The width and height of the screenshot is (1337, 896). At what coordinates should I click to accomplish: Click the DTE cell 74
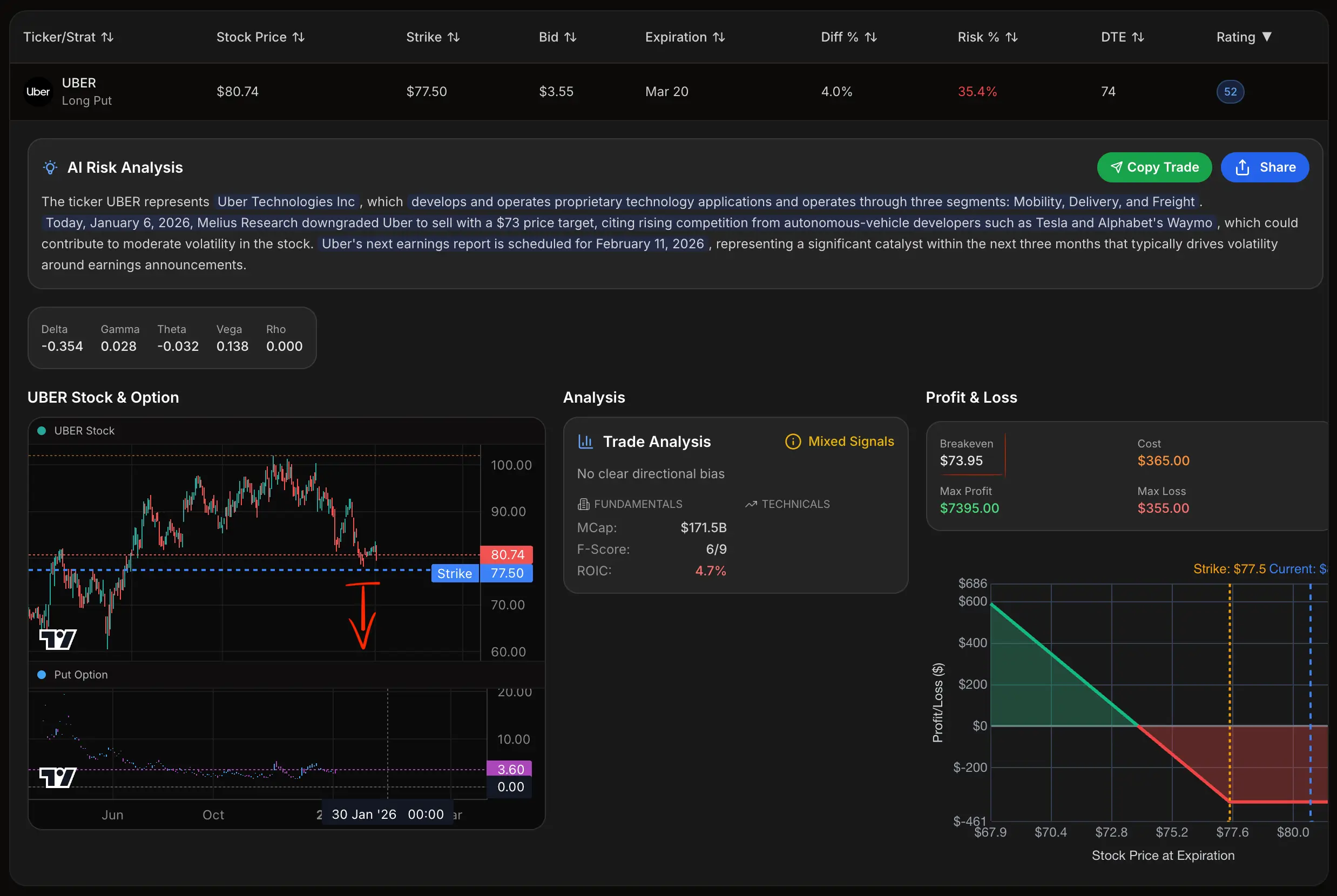1108,91
